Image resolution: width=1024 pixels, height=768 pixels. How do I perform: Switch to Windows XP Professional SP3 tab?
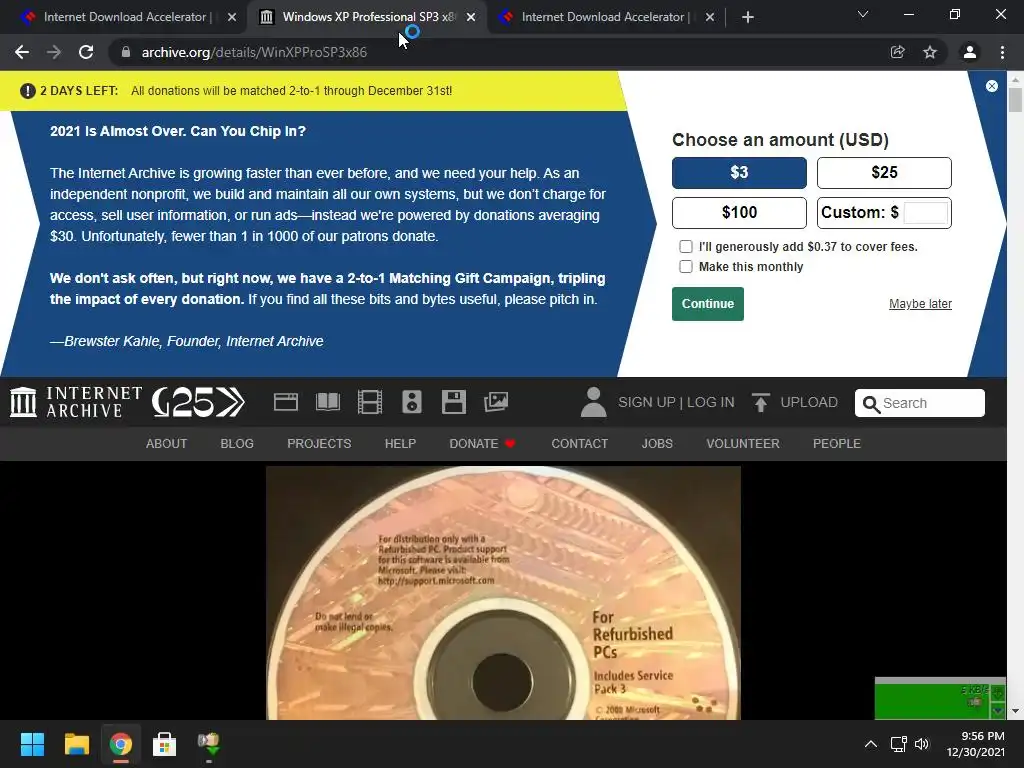tap(368, 17)
